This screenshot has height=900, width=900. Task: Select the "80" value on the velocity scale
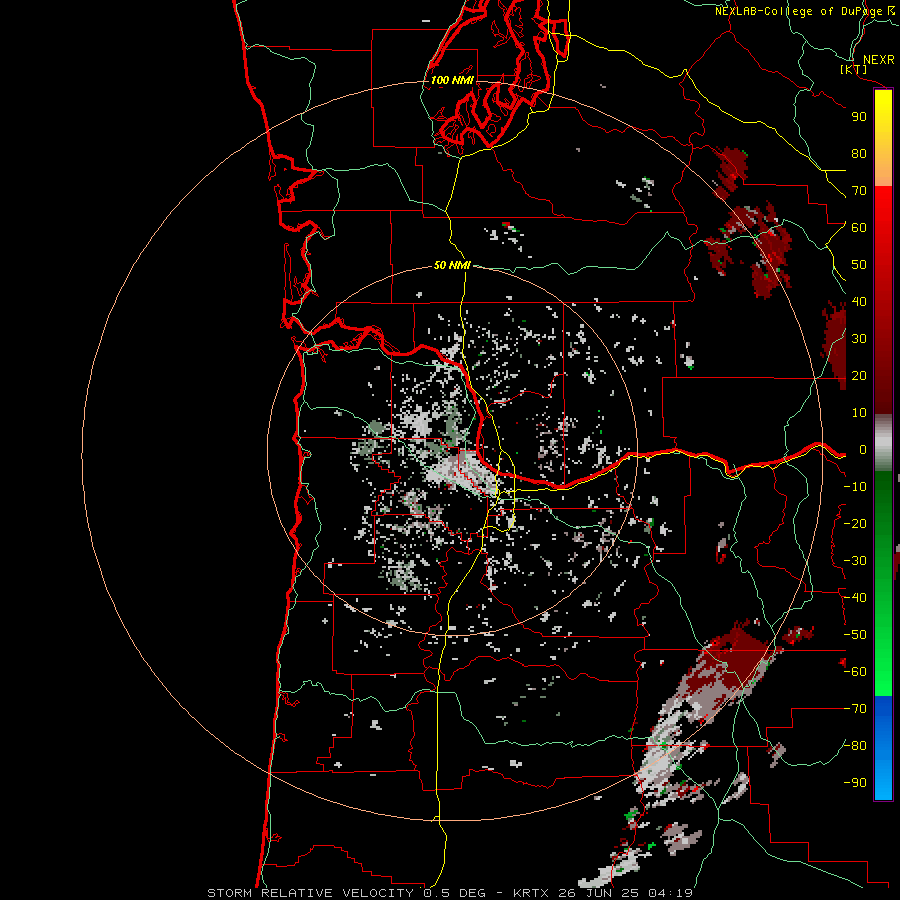859,154
